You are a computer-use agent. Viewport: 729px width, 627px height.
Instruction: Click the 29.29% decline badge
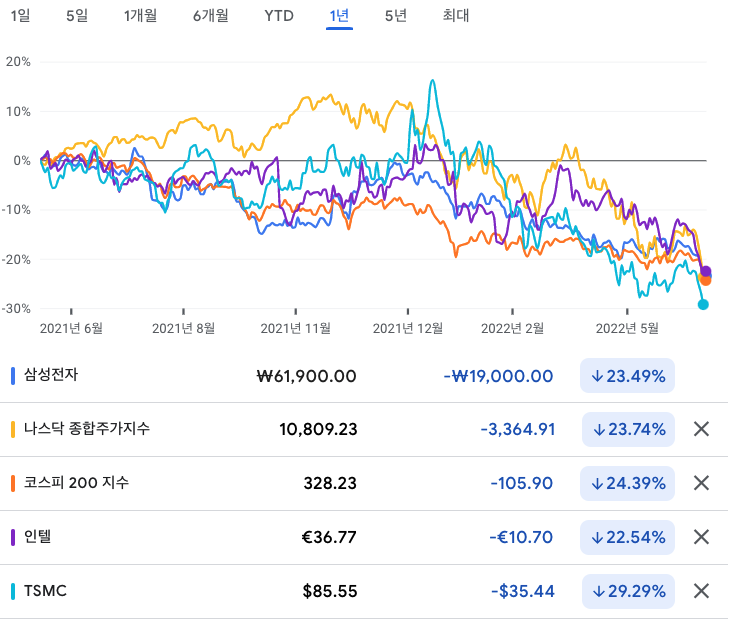click(628, 591)
